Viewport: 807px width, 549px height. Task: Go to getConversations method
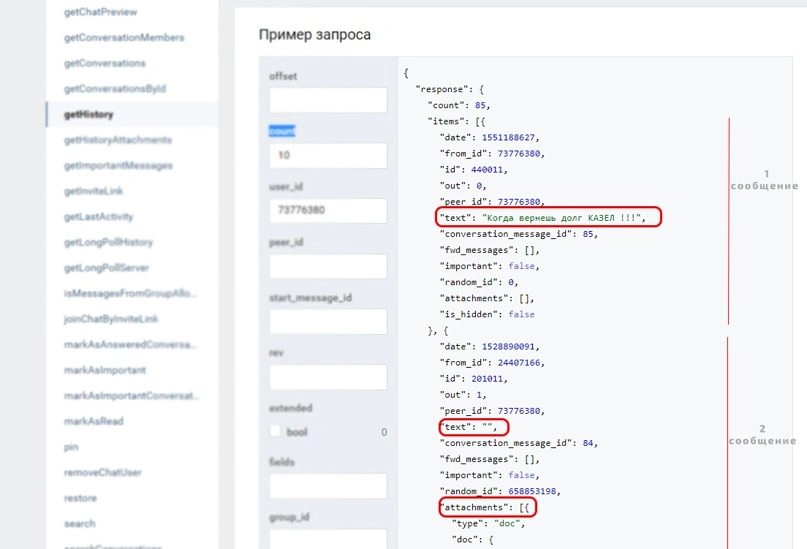point(104,63)
